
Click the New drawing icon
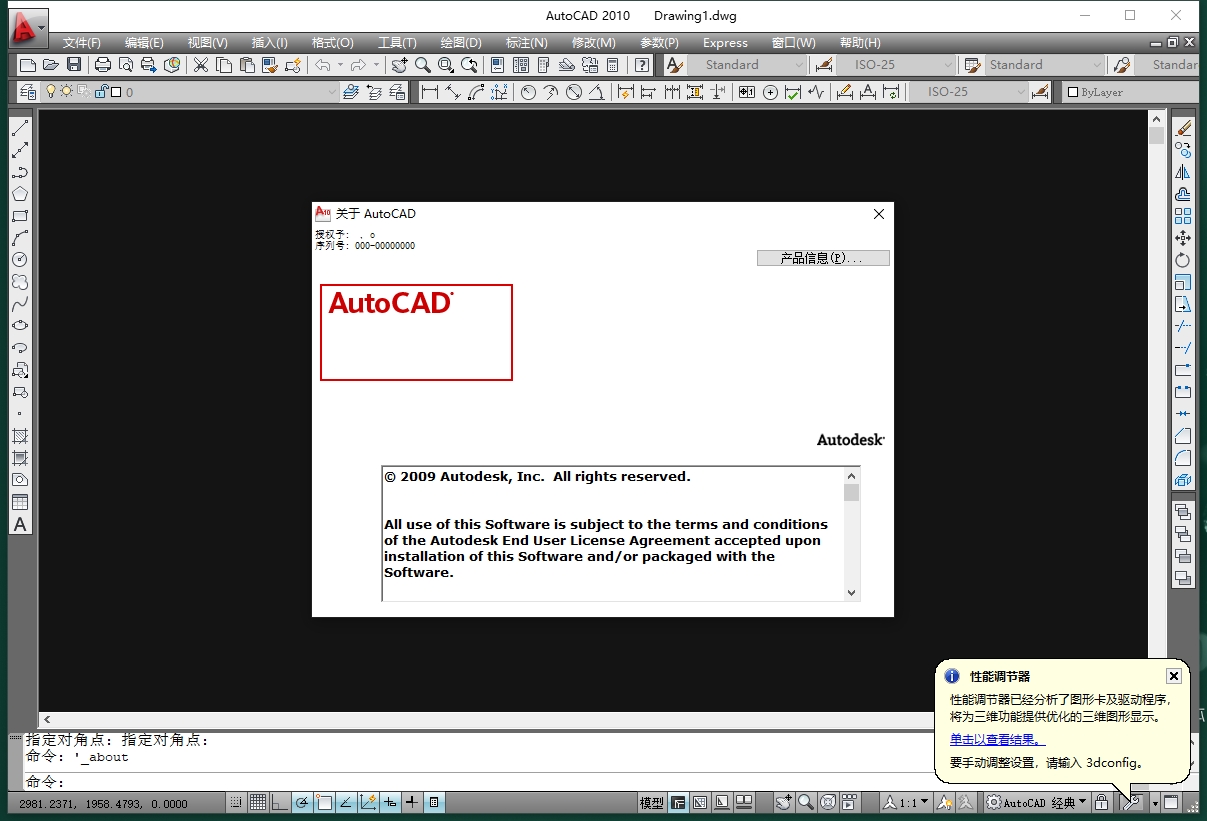[28, 65]
